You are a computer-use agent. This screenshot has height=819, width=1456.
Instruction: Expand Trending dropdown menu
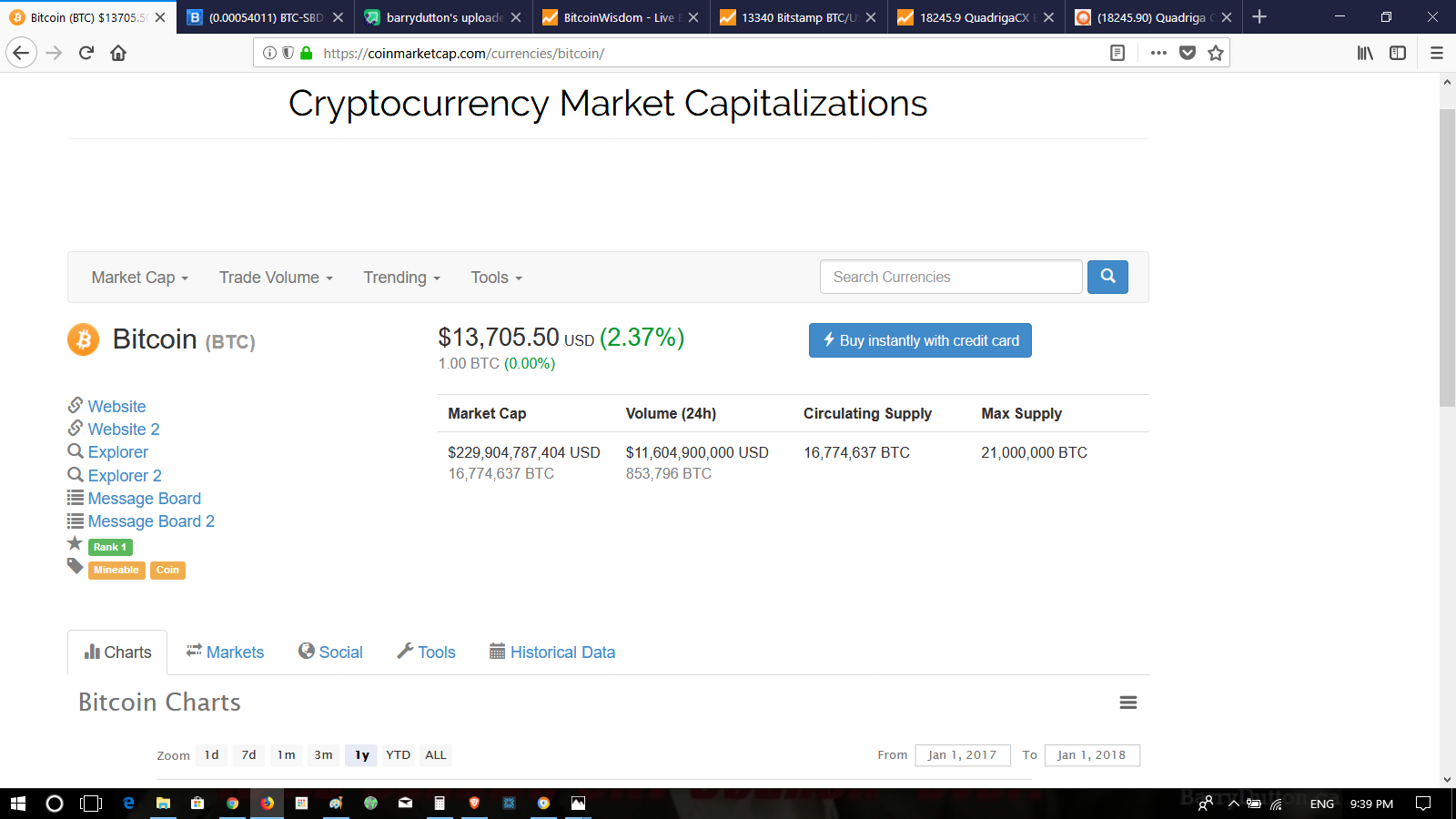(401, 278)
